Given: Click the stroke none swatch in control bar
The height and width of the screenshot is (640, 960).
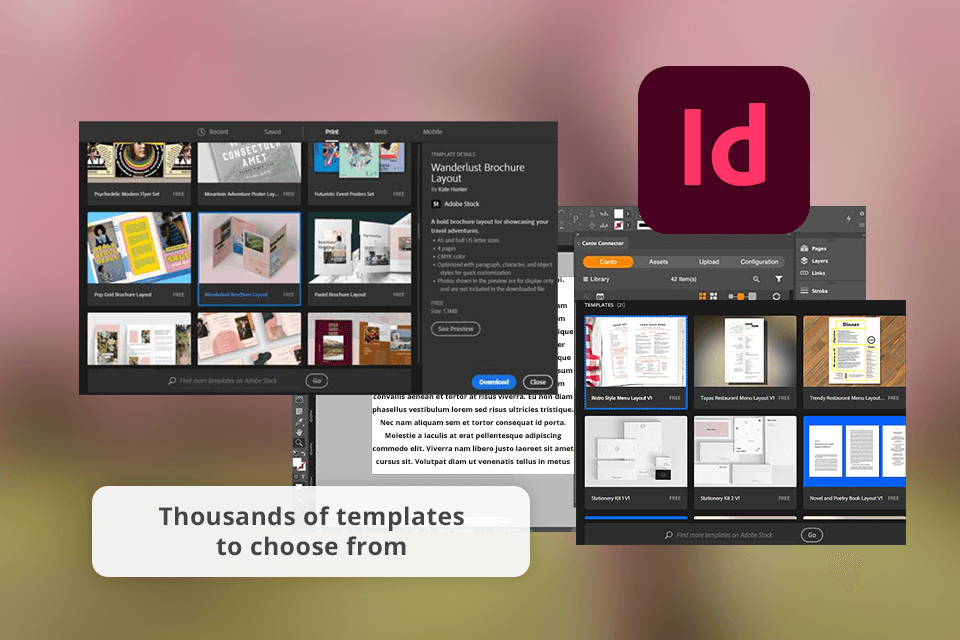Looking at the screenshot, I should (618, 225).
